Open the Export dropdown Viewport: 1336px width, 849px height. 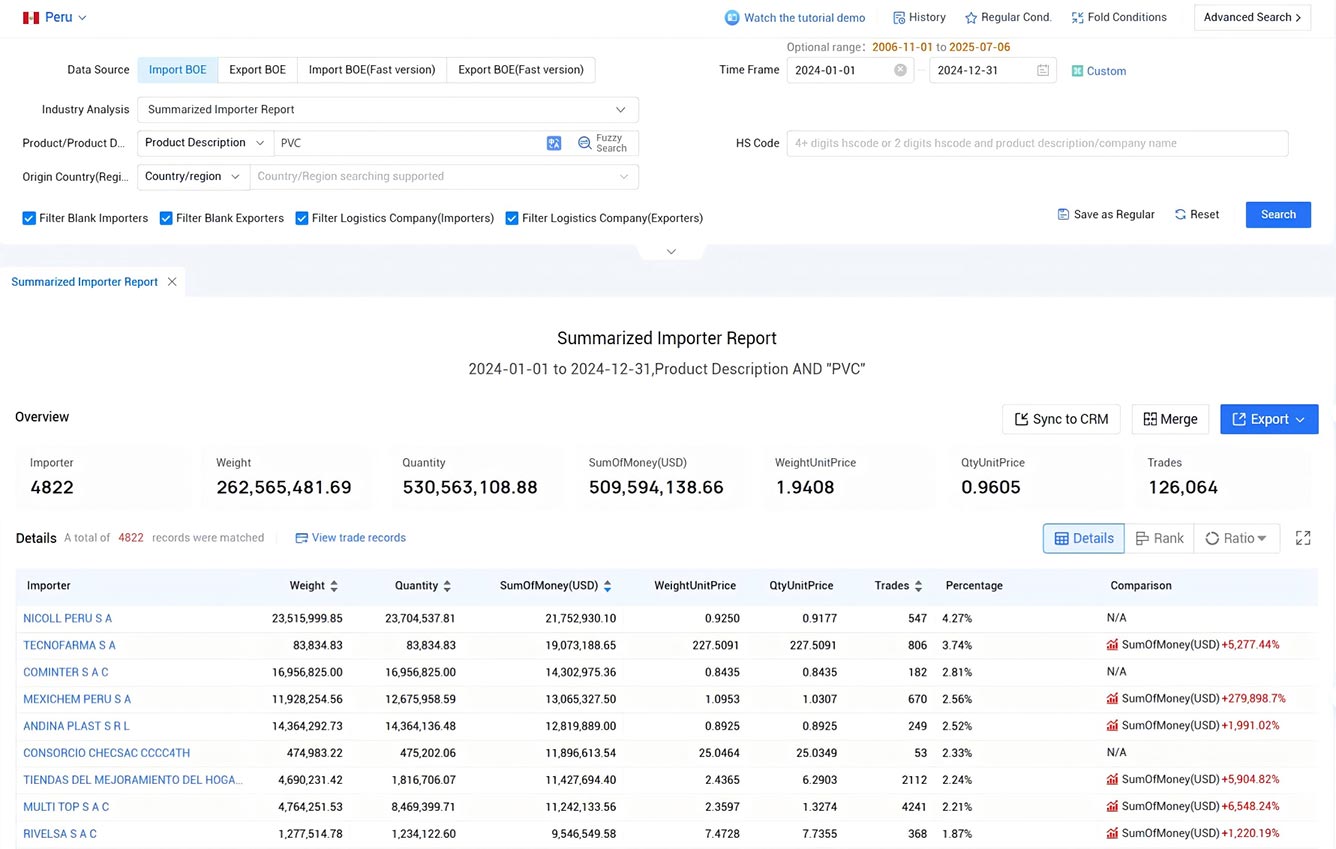tap(1269, 419)
